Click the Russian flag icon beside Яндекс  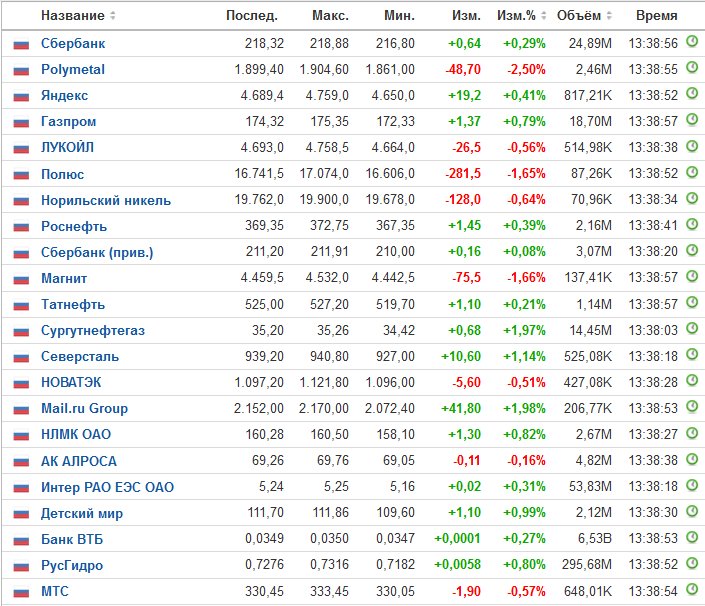point(21,97)
